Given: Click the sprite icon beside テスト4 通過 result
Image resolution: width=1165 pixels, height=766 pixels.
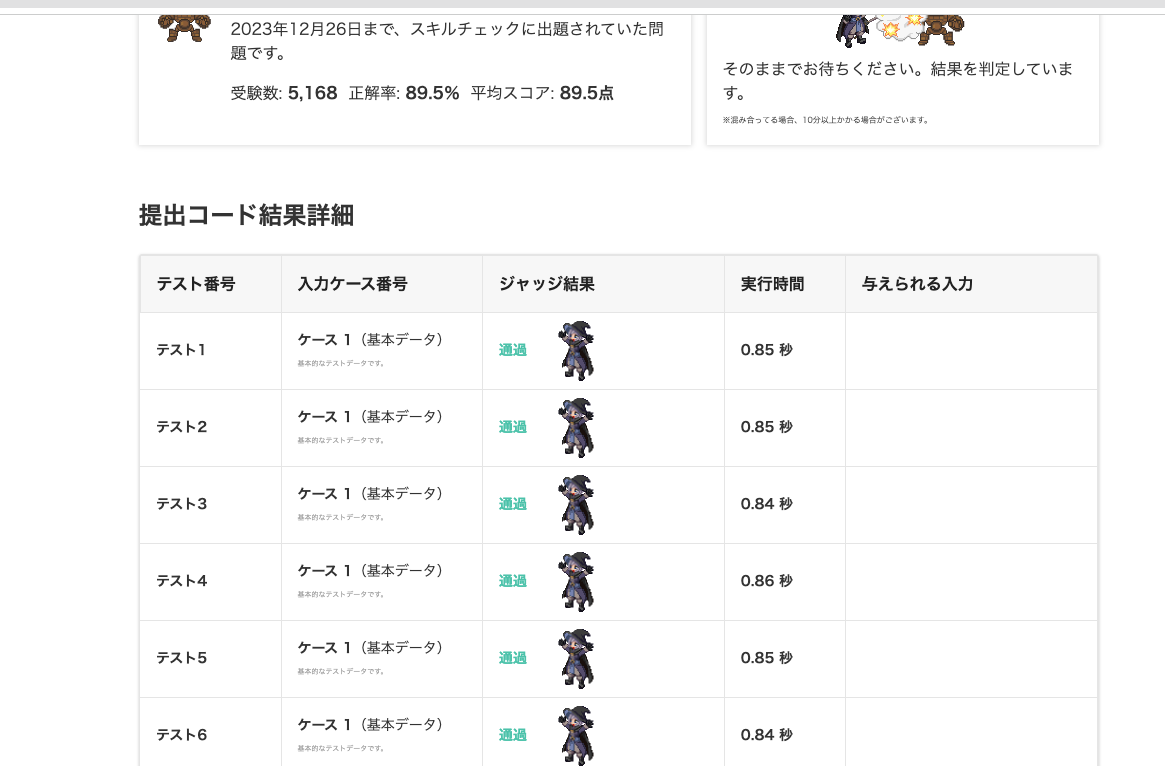Looking at the screenshot, I should 576,581.
